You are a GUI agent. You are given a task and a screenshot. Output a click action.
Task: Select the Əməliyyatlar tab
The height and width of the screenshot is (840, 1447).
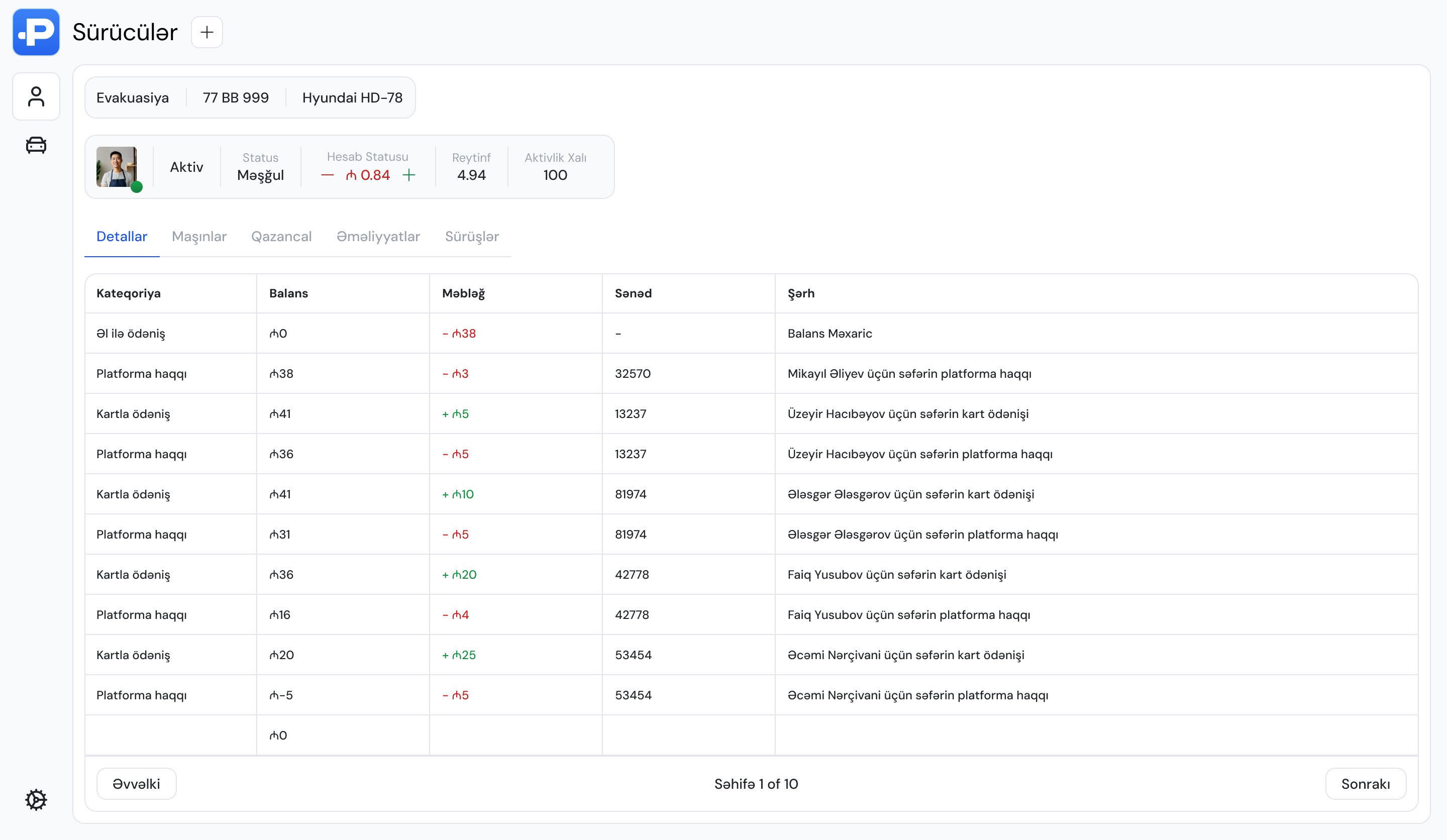click(x=378, y=237)
